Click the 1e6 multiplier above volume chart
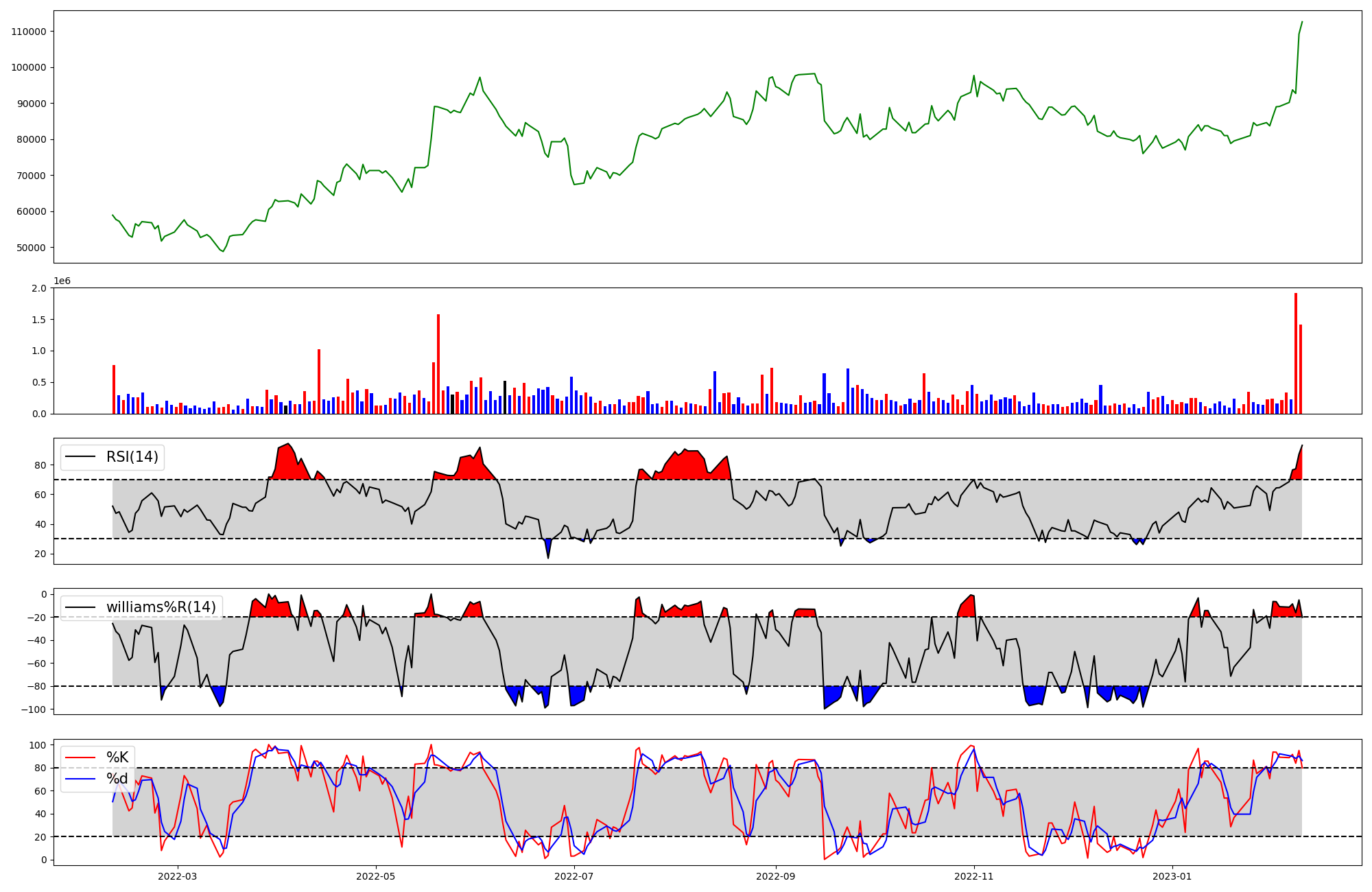1372x892 pixels. click(x=62, y=281)
